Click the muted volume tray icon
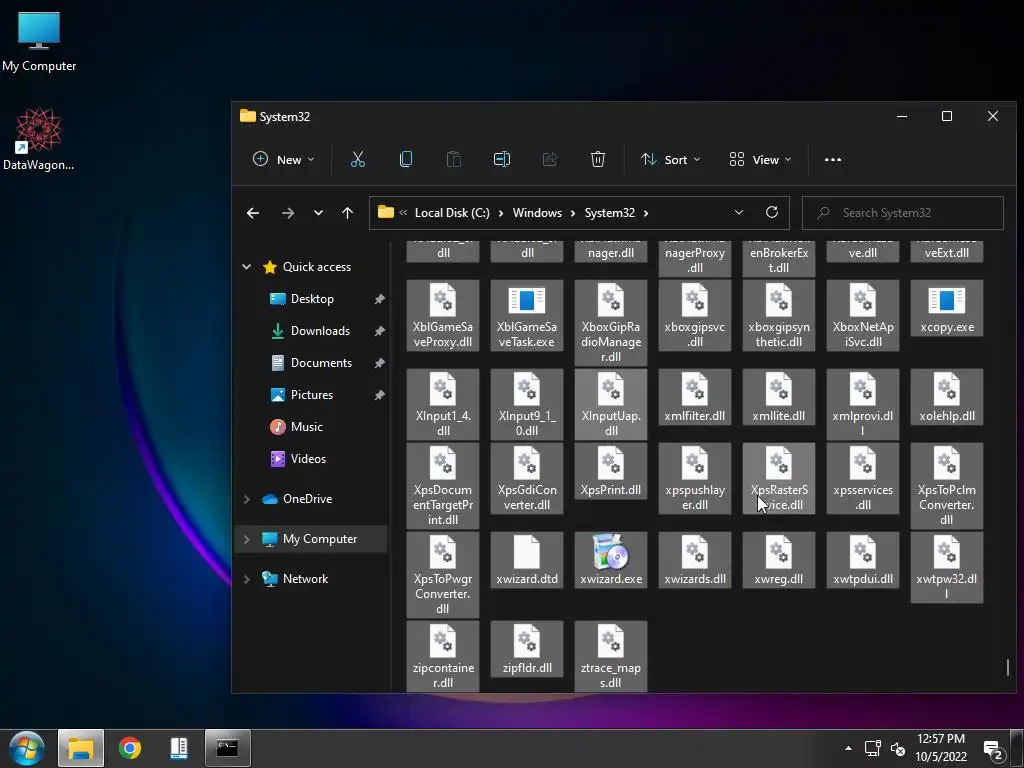 (x=898, y=748)
